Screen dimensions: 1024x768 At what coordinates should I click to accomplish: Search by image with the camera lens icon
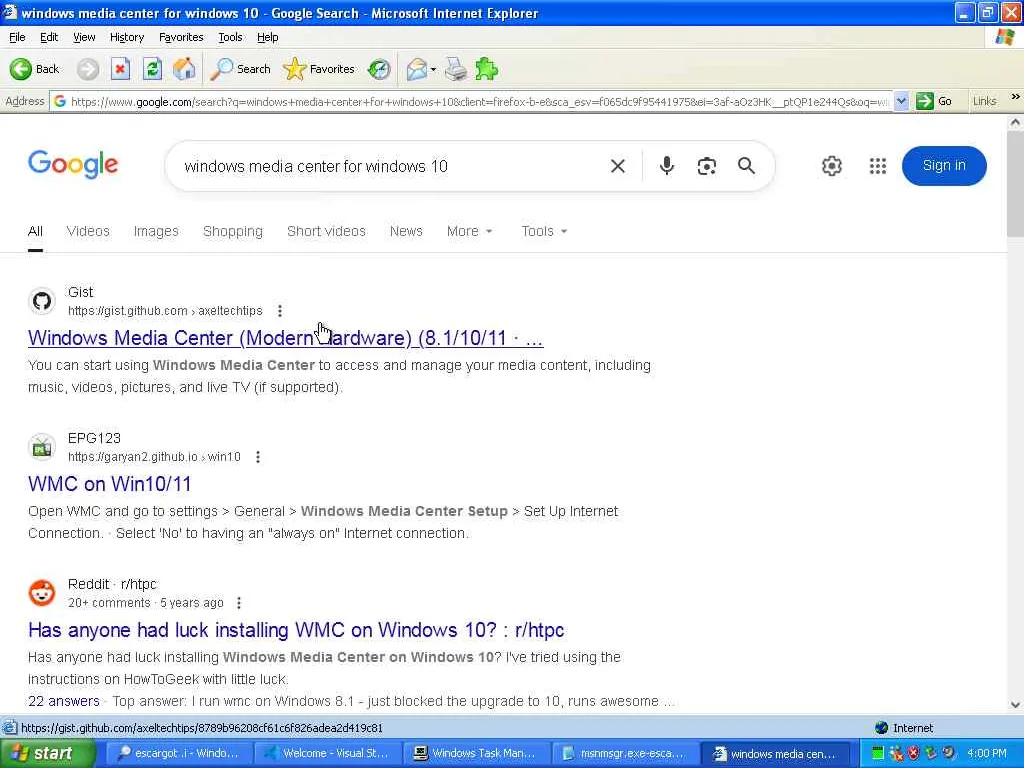(706, 166)
